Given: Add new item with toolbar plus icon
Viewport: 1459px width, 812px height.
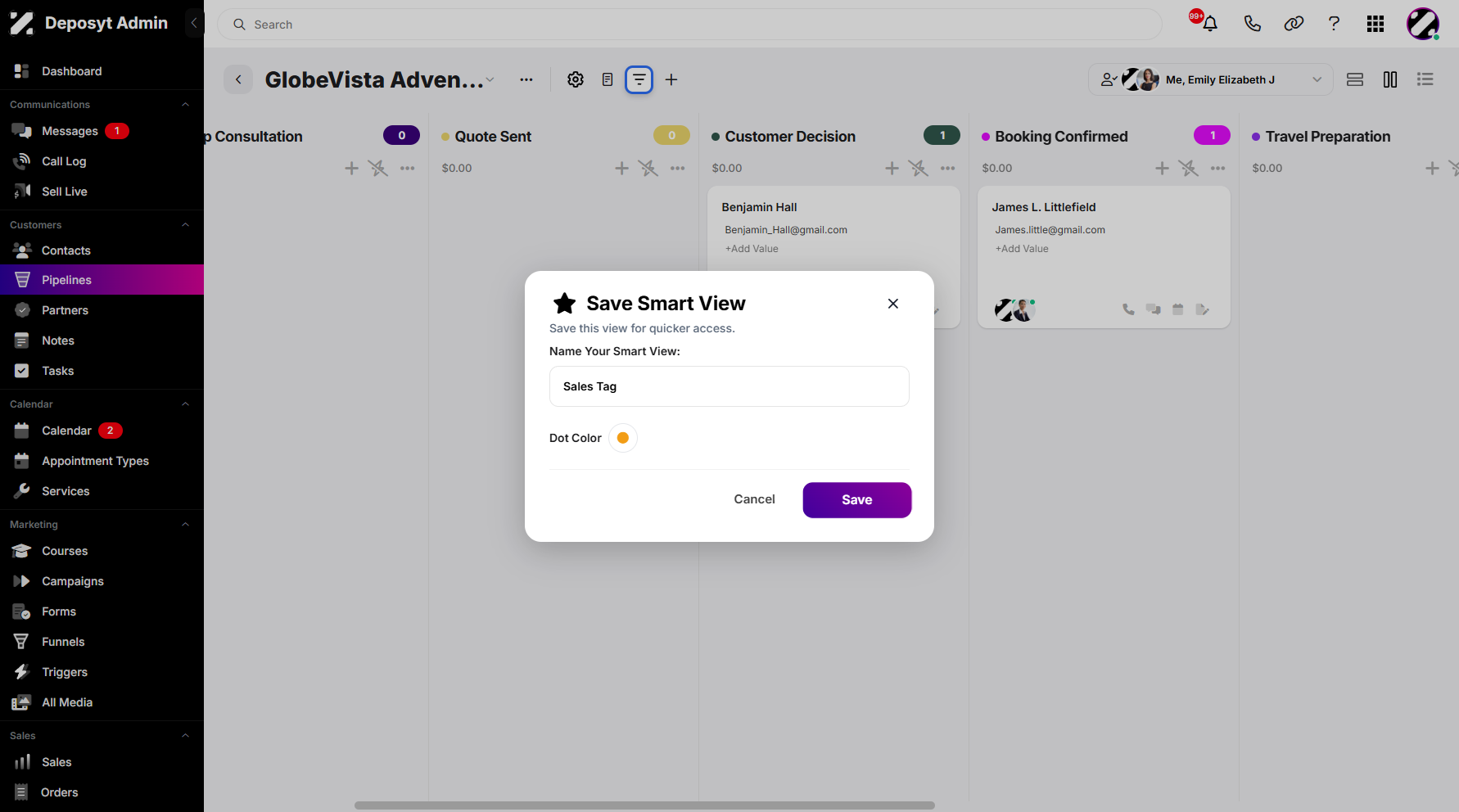Looking at the screenshot, I should coord(671,79).
